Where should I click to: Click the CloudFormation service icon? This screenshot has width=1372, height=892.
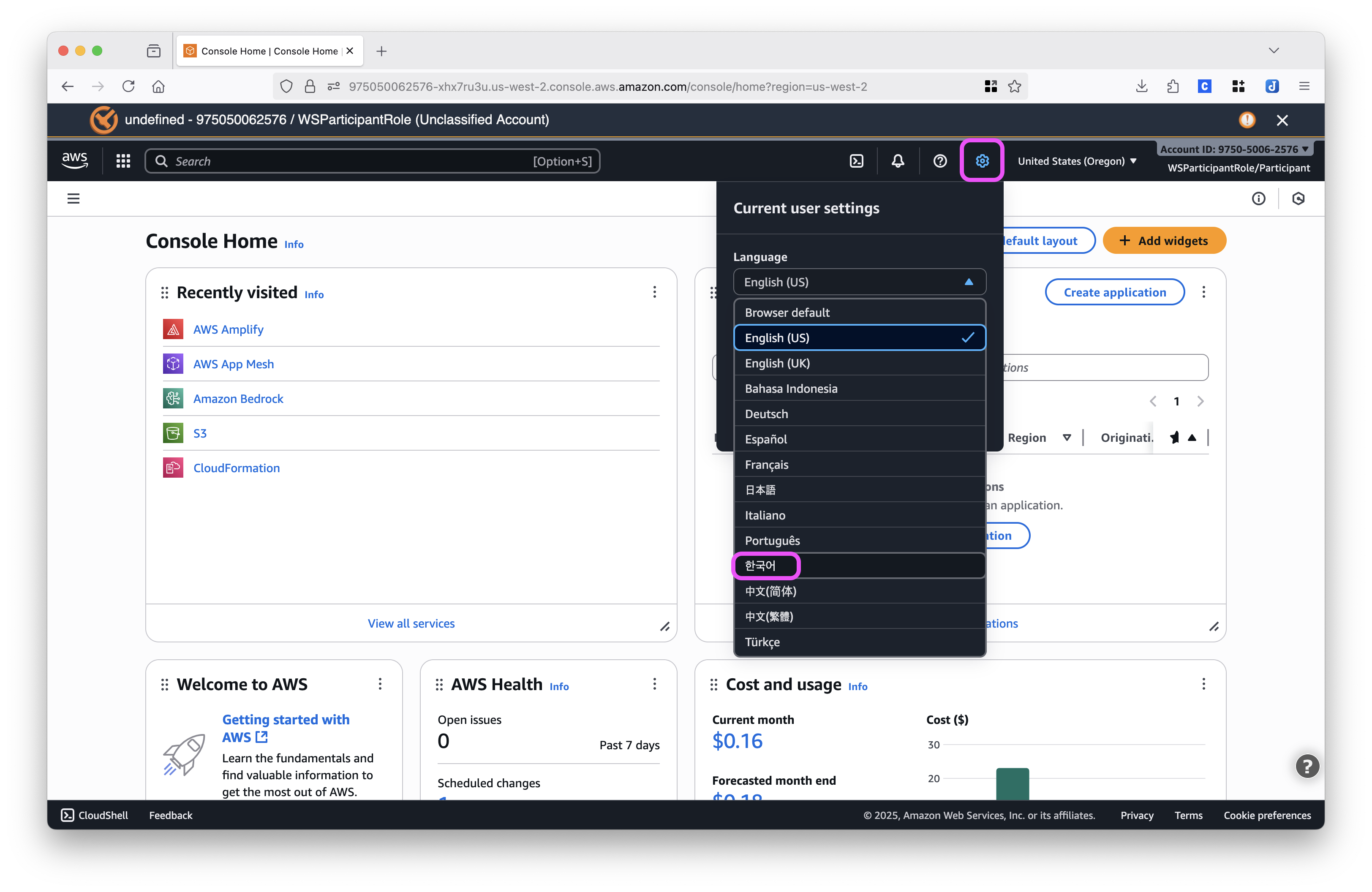[x=173, y=467]
